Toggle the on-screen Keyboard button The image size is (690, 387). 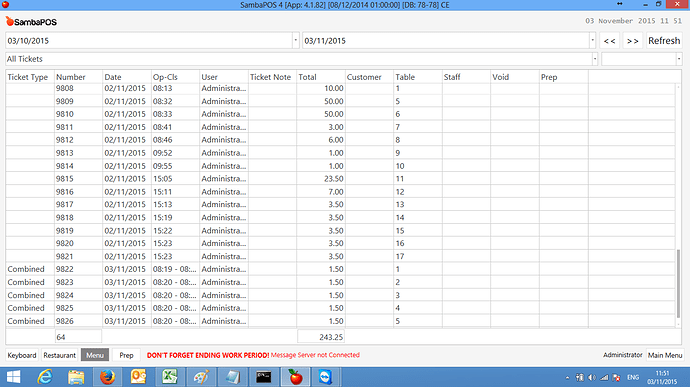(22, 355)
